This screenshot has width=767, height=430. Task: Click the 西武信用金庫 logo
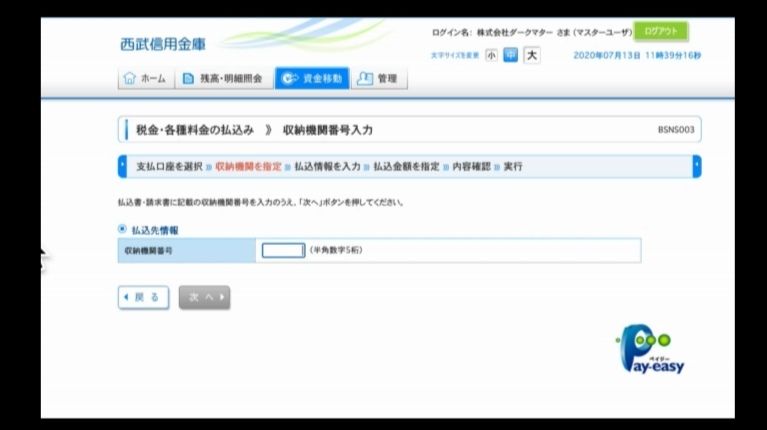coord(164,44)
